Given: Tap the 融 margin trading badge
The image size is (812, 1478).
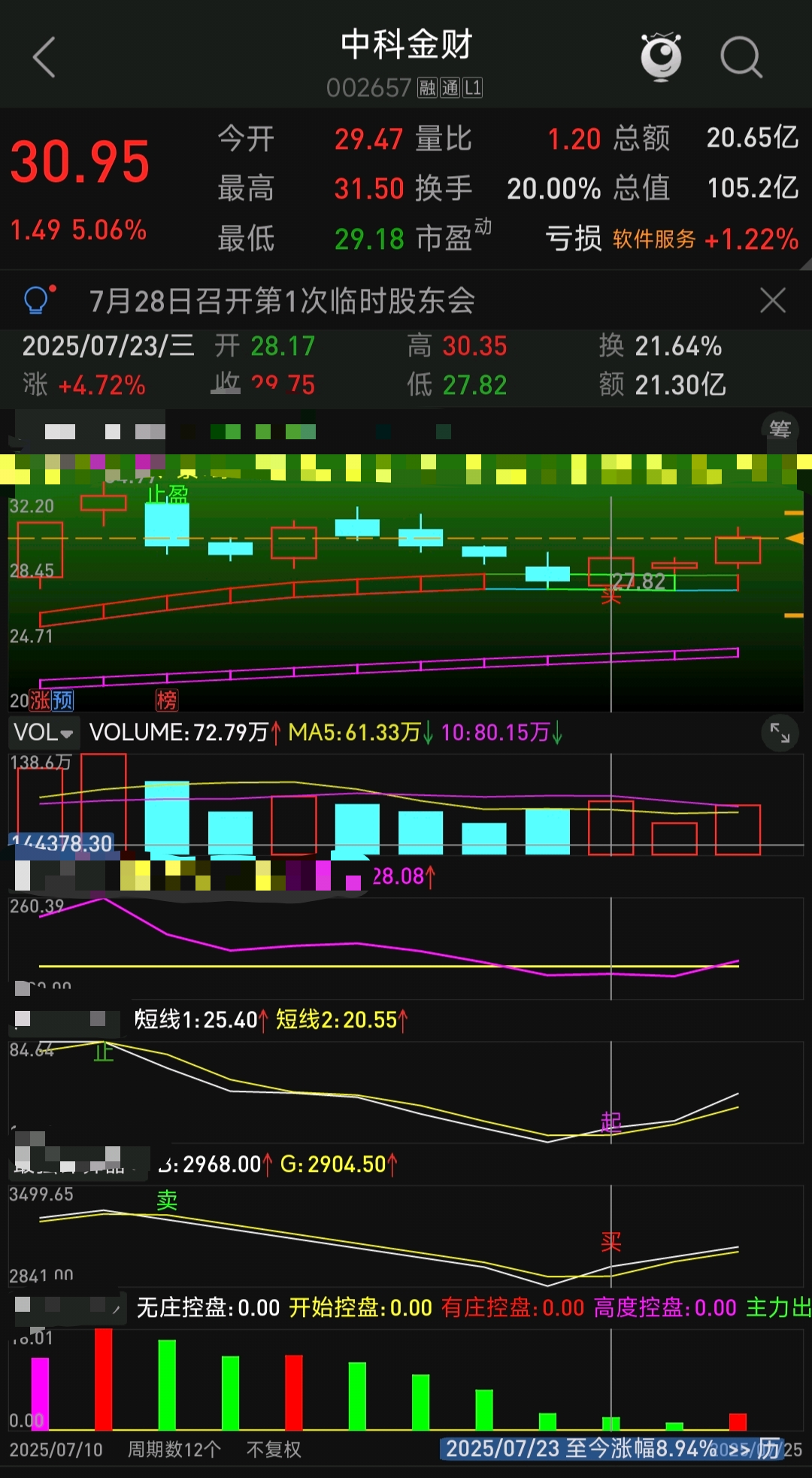Looking at the screenshot, I should pos(428,88).
